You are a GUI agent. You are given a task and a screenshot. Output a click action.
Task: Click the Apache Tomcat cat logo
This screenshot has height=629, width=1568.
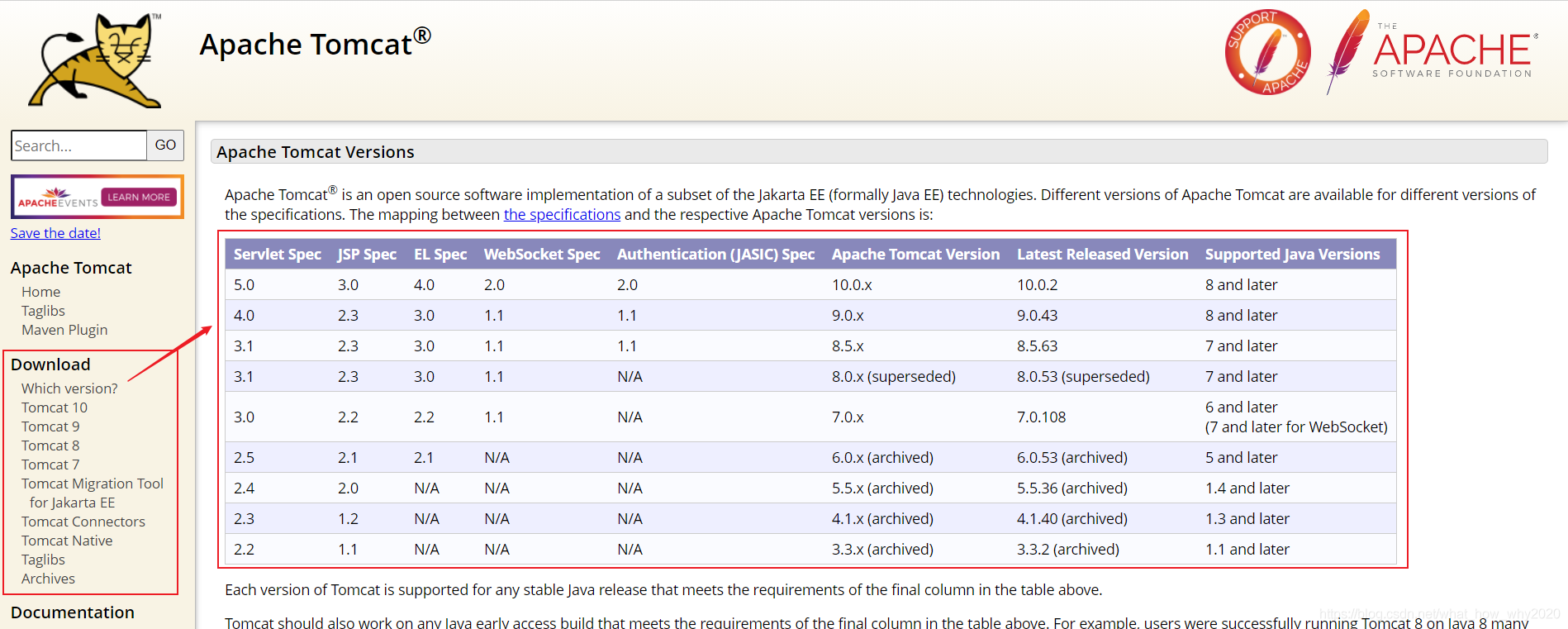tap(96, 60)
